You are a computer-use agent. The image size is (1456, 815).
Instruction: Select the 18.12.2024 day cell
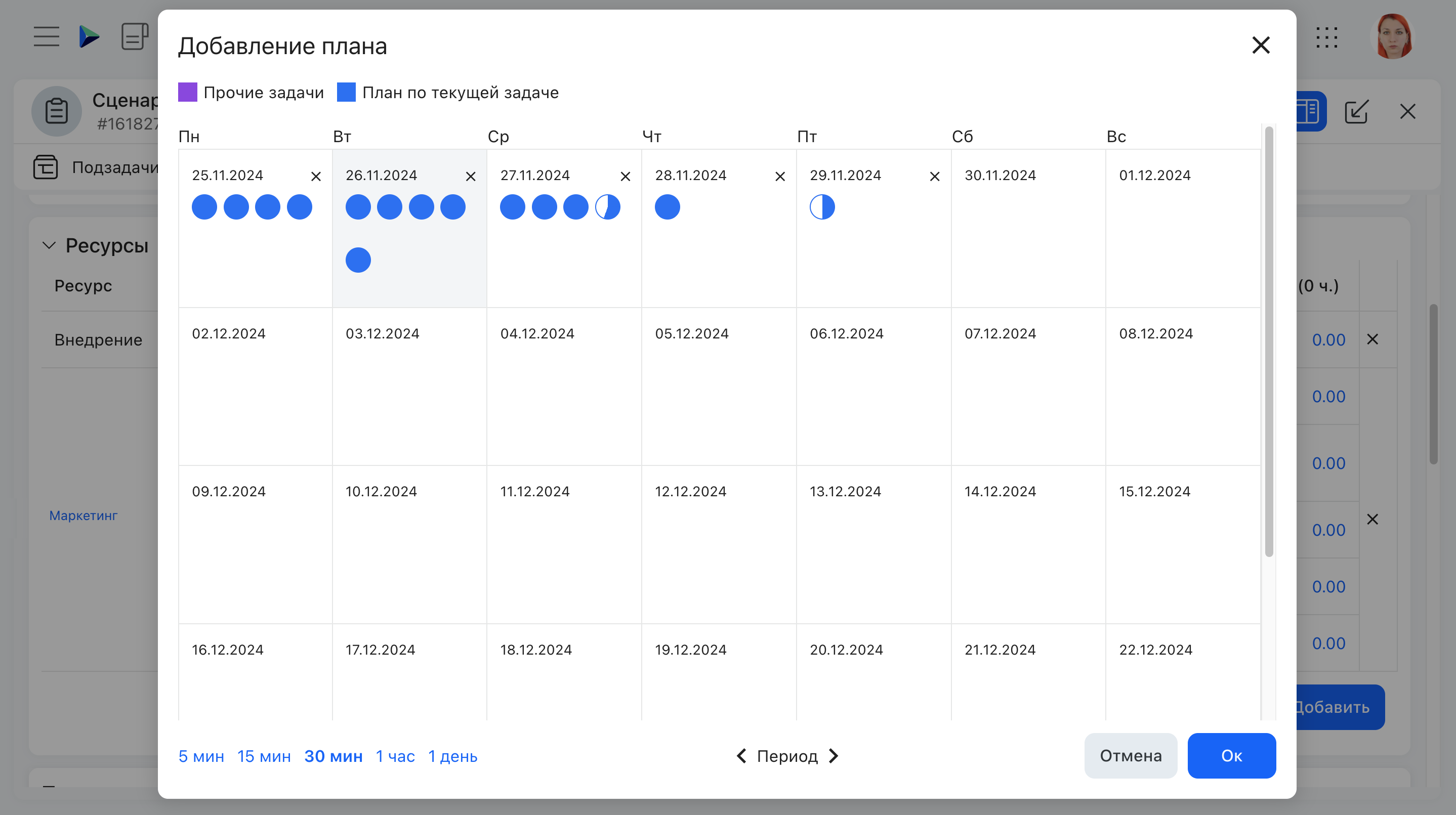(564, 672)
